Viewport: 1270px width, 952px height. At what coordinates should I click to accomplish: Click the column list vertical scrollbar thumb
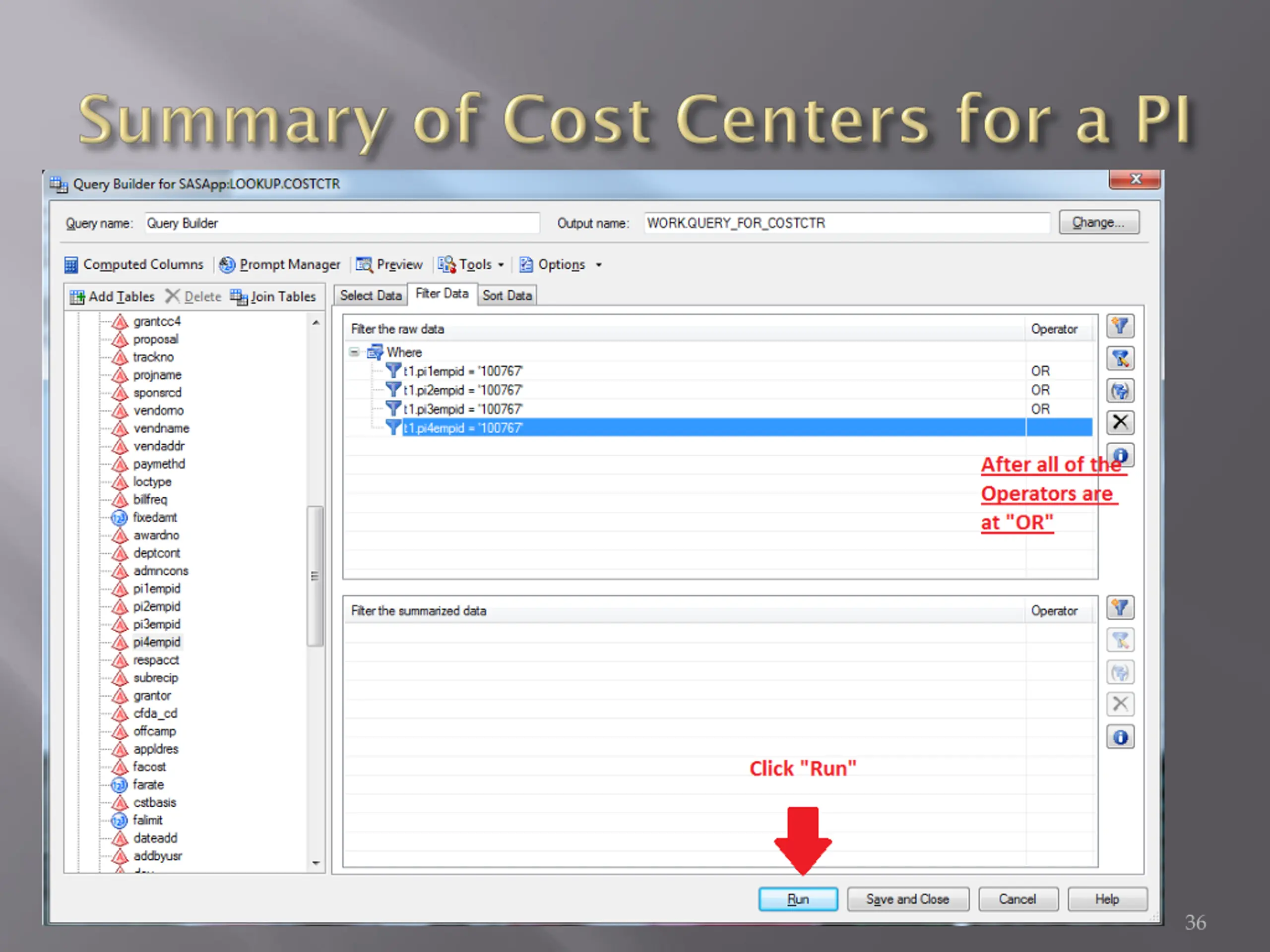point(315,576)
